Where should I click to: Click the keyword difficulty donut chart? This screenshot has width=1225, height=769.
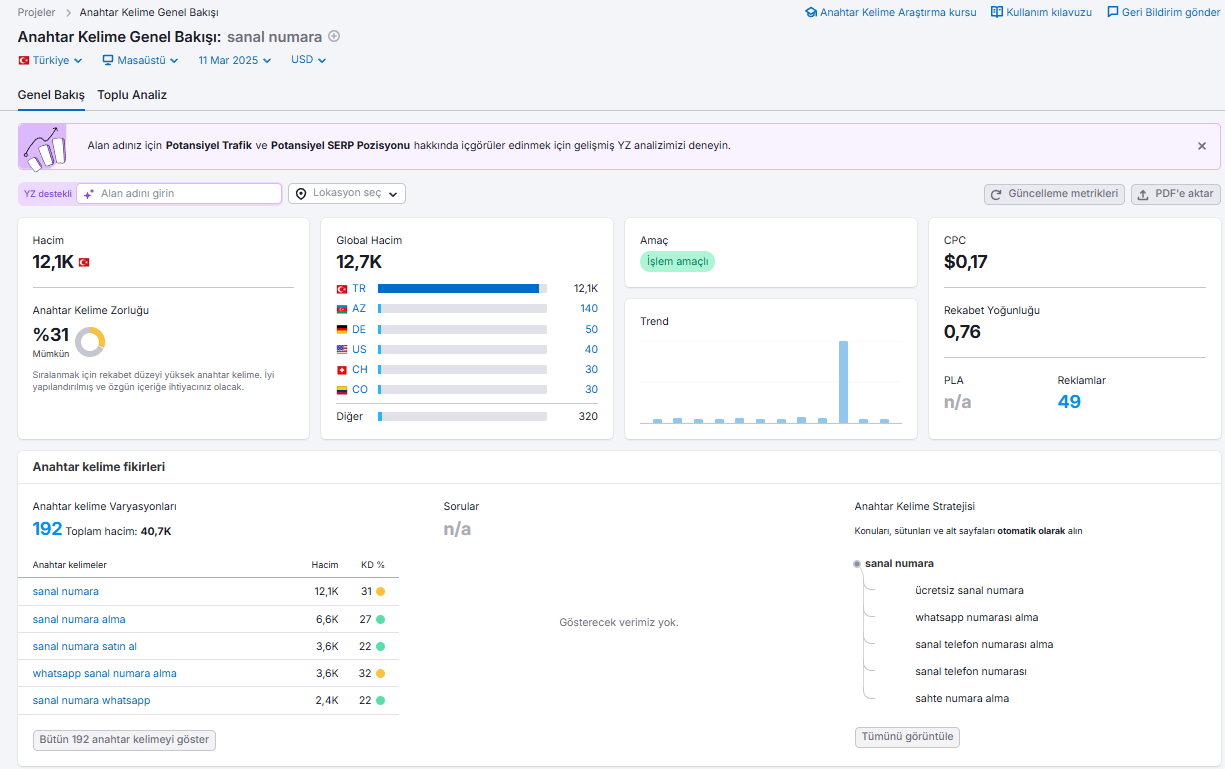(90, 341)
